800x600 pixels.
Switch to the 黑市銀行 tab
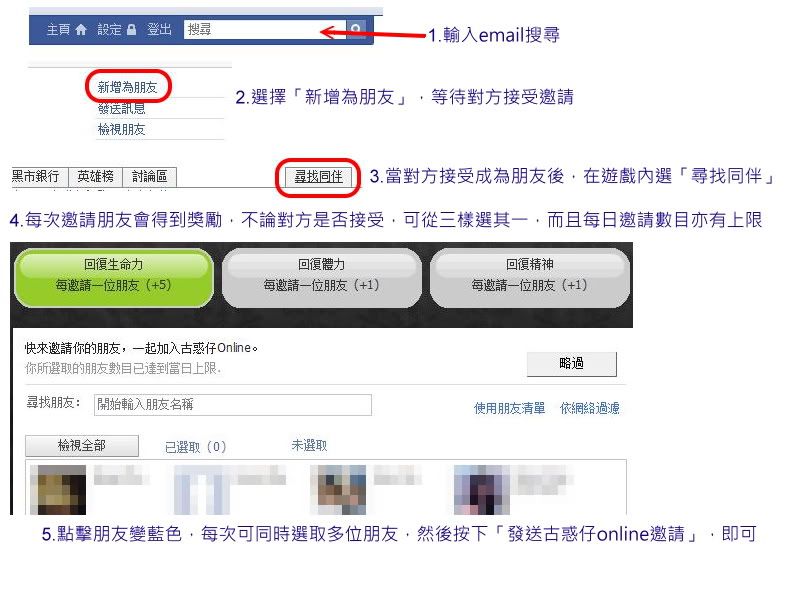[36, 177]
